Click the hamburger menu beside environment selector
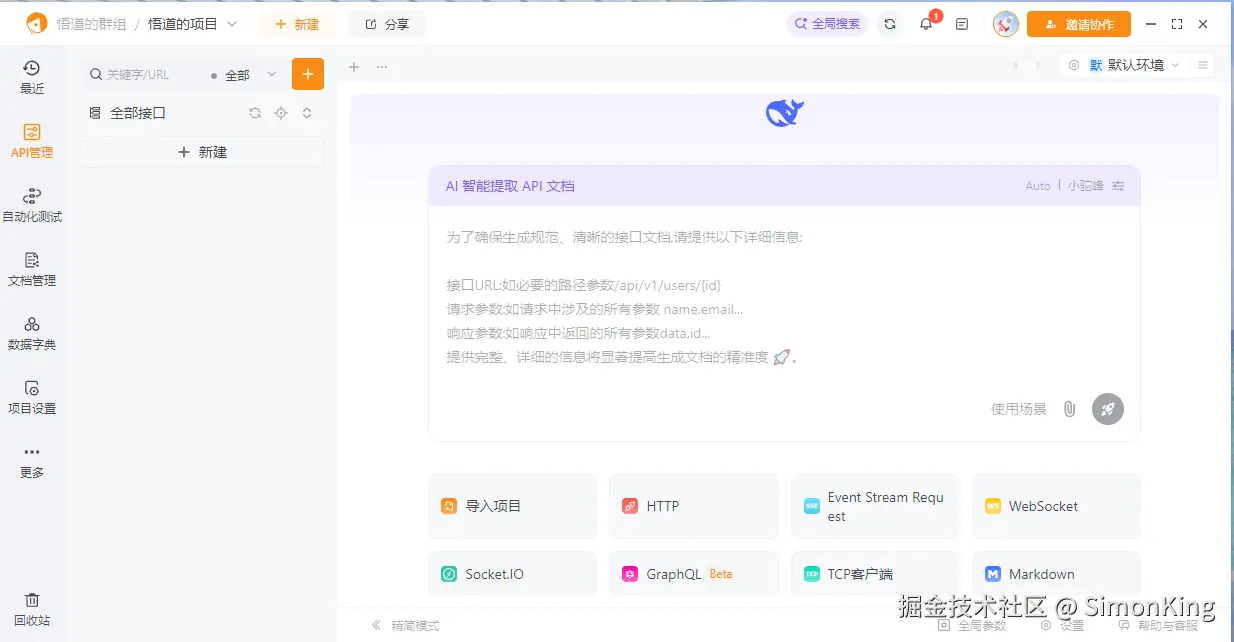1234x642 pixels. (1203, 65)
